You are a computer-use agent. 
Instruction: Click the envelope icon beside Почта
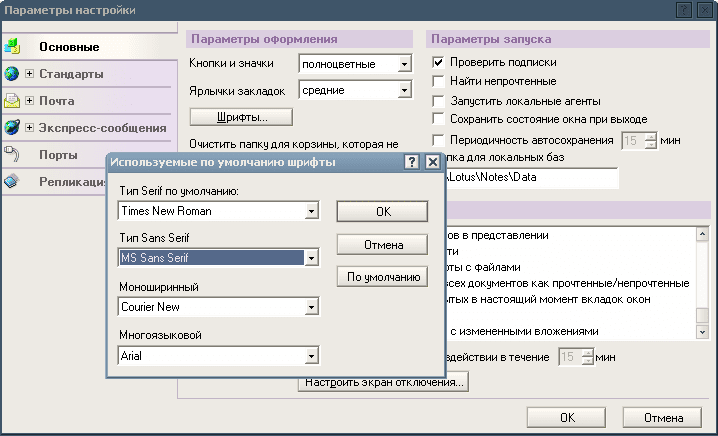12,101
